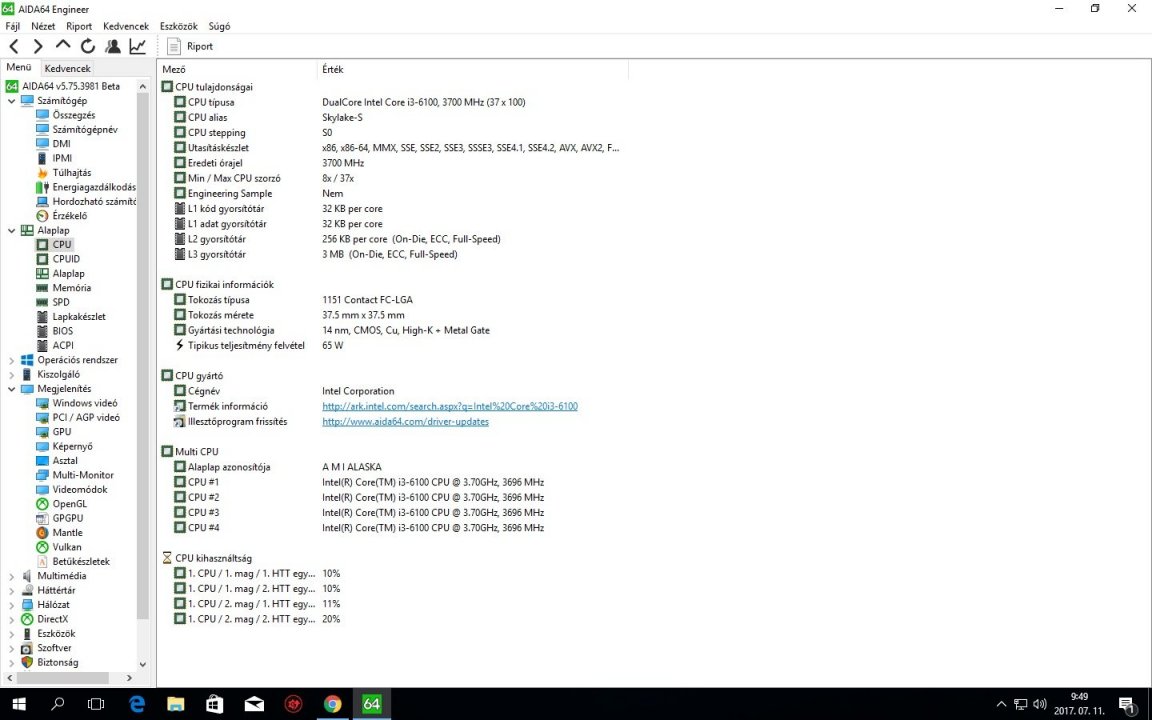Select Multi-Monitor in the tree

coord(83,475)
